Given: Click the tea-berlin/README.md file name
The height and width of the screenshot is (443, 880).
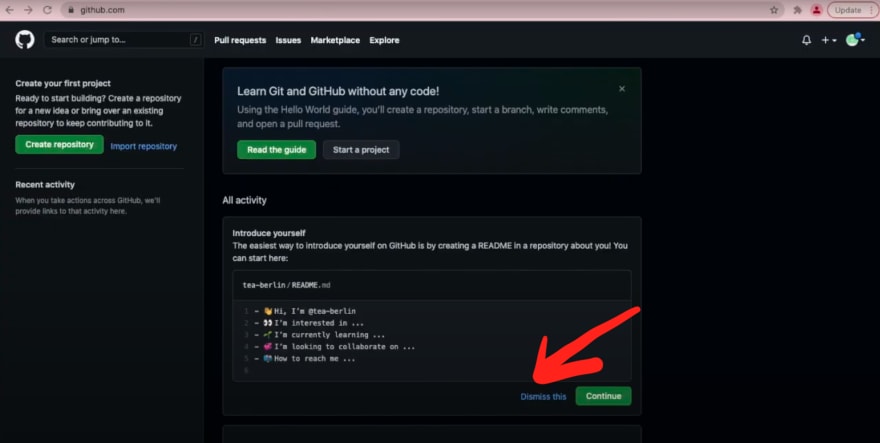Looking at the screenshot, I should 286,285.
